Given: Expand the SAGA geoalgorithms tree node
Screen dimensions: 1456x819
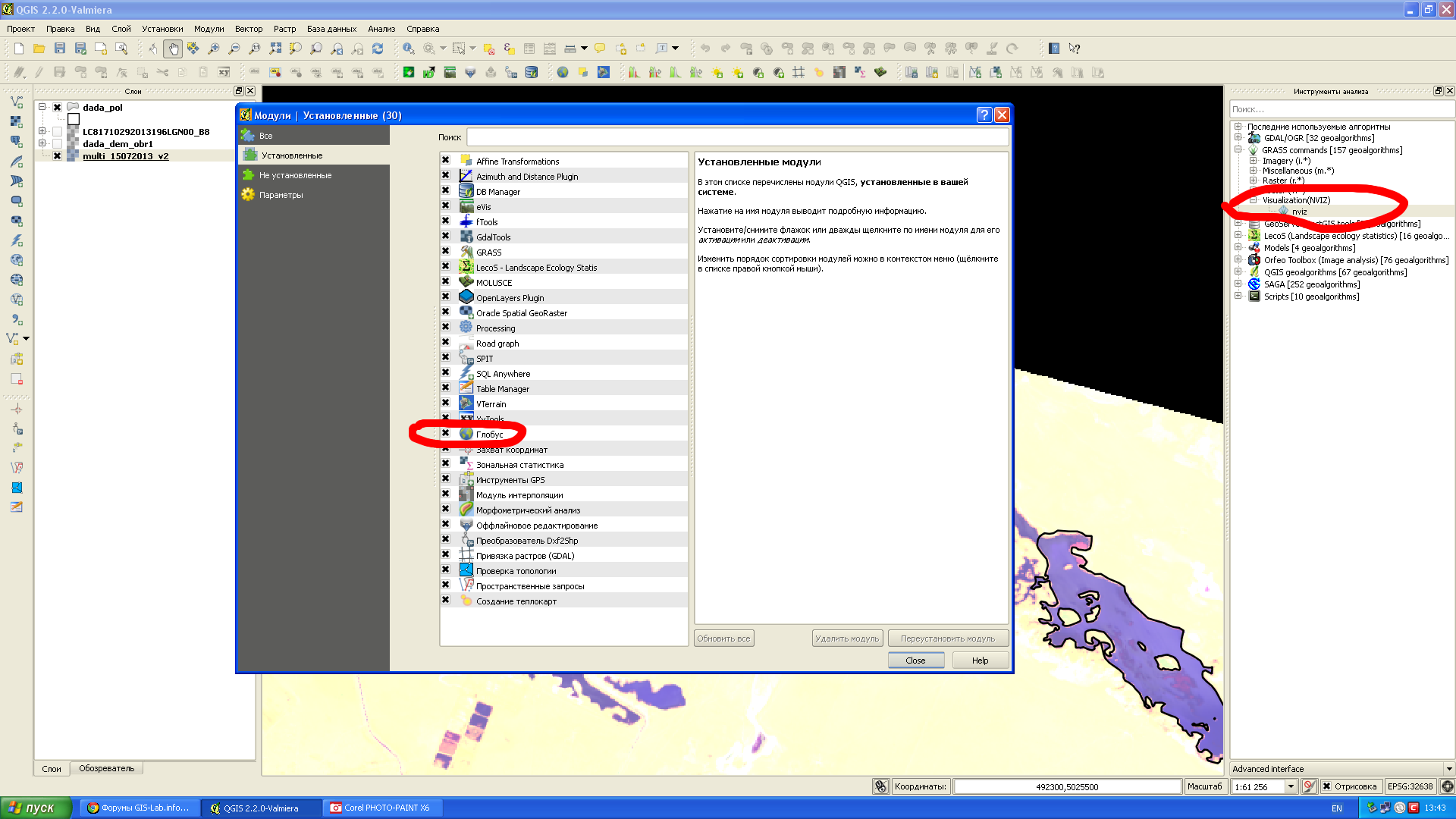Looking at the screenshot, I should pyautogui.click(x=1239, y=284).
